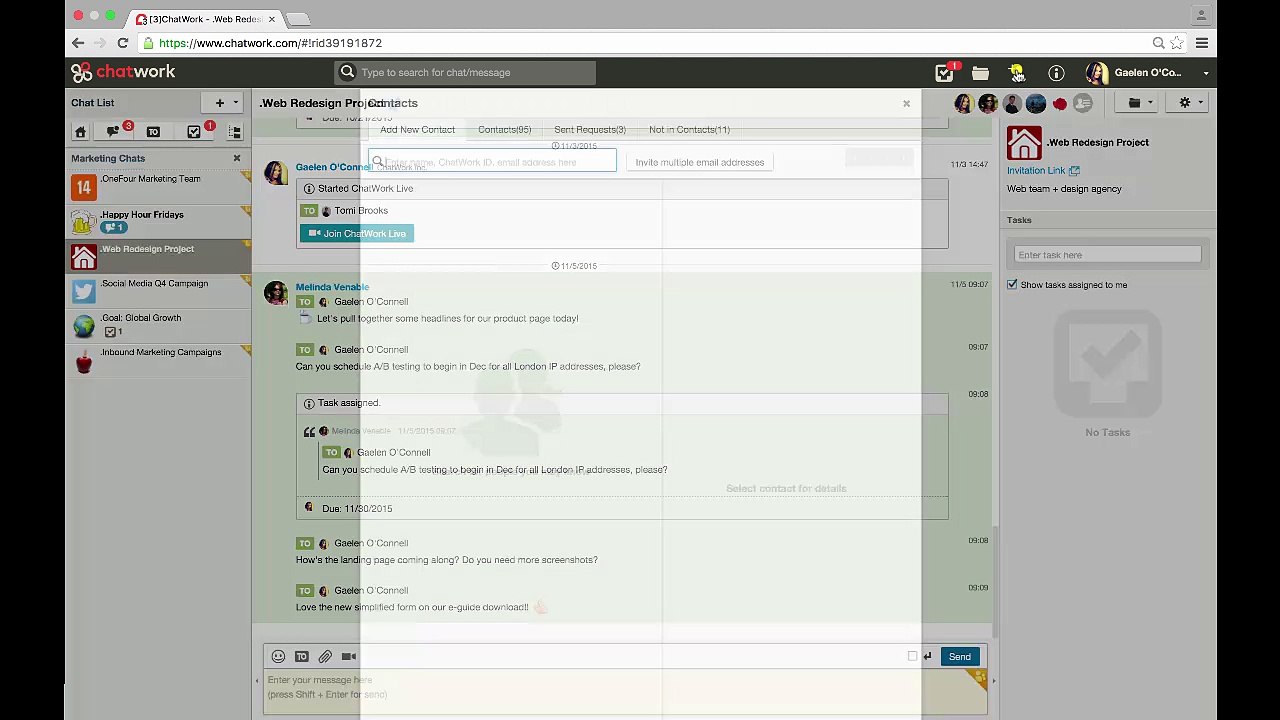Click the Enter task here field
This screenshot has width=1280, height=720.
click(1107, 255)
